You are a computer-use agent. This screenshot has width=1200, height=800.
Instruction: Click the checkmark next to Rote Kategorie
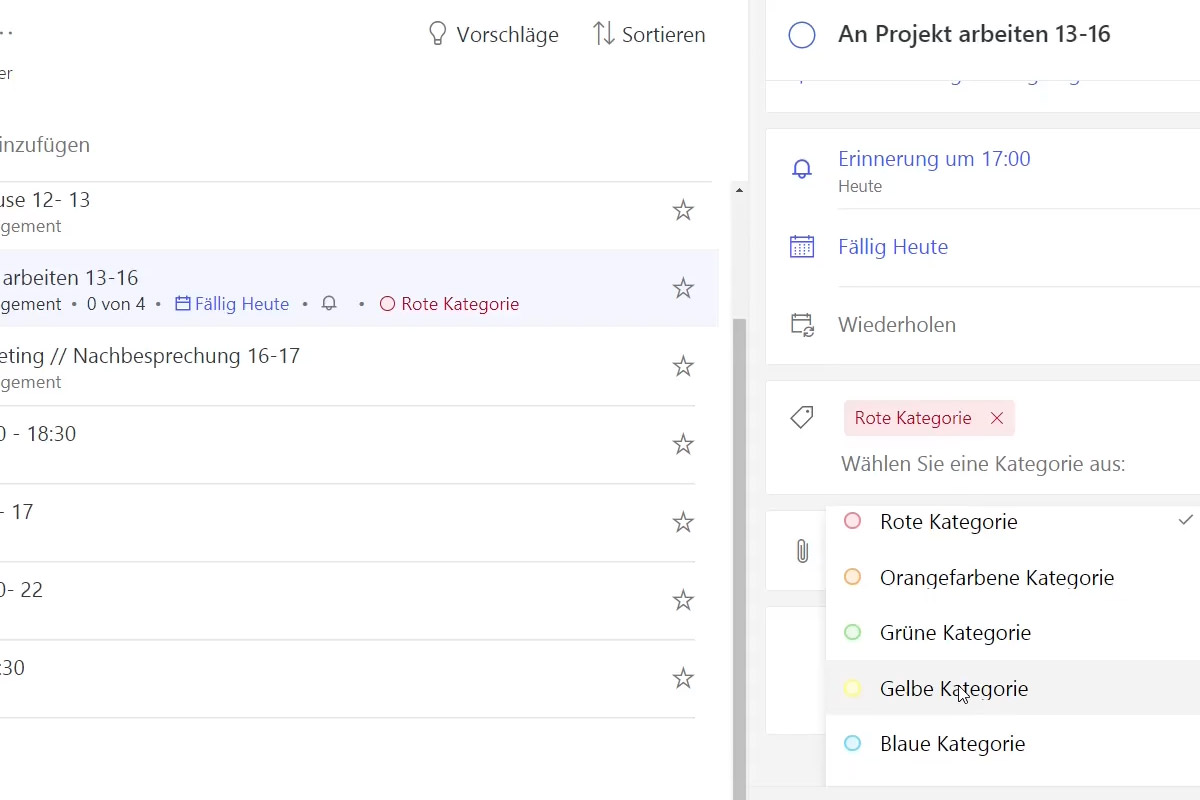(x=1186, y=520)
